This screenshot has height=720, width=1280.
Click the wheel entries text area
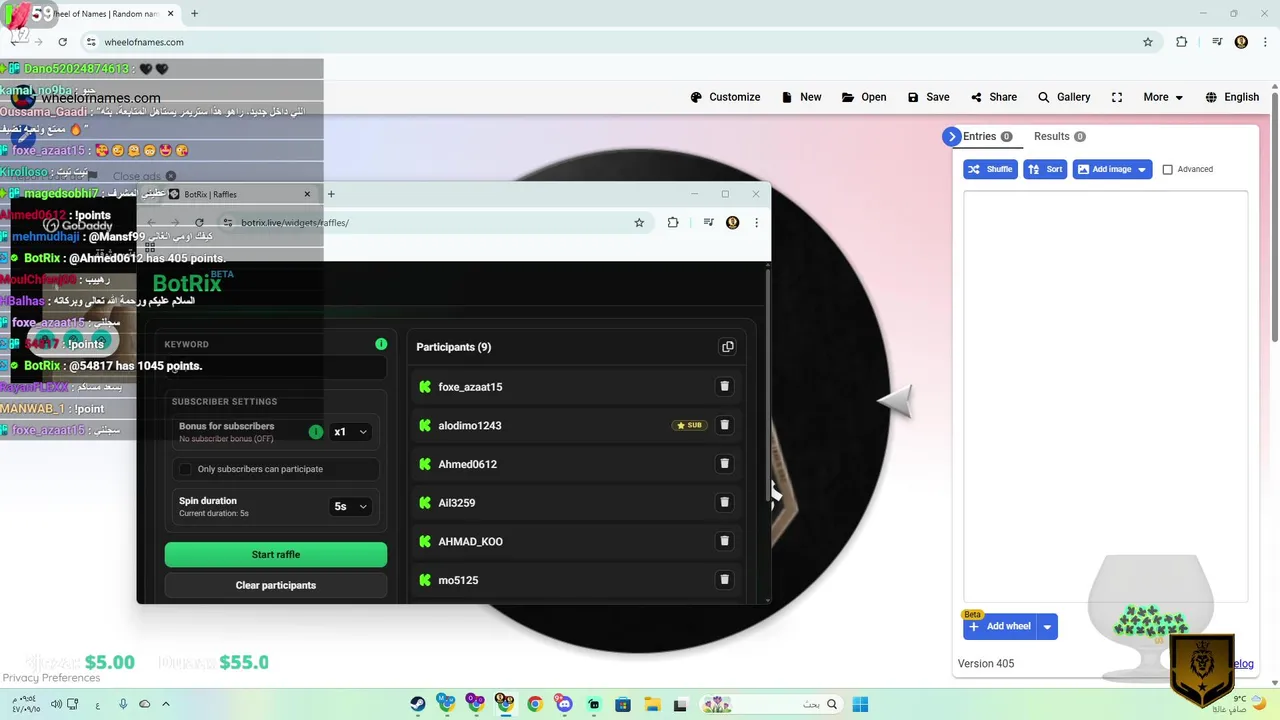1105,395
